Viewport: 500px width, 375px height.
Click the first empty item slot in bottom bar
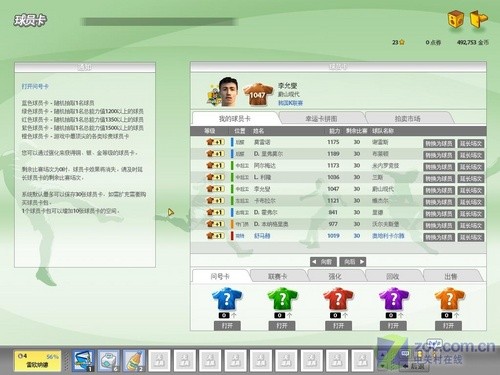[x=159, y=360]
